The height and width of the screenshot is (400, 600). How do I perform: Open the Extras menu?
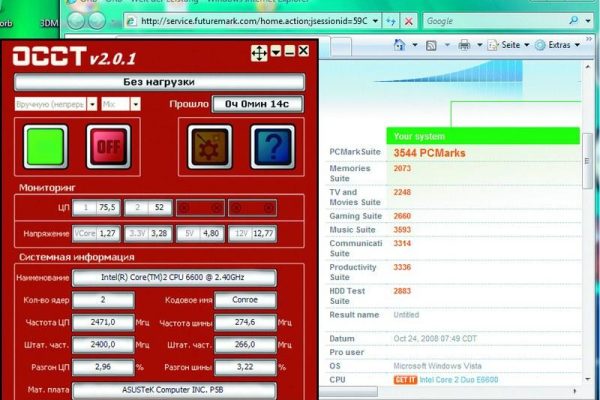pos(558,45)
